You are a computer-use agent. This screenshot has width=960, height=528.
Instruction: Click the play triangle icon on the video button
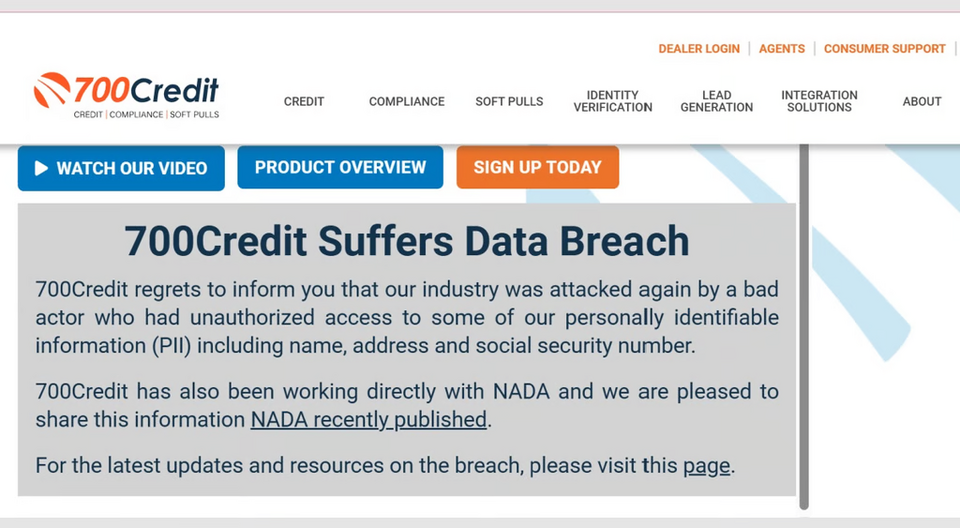(x=41, y=168)
